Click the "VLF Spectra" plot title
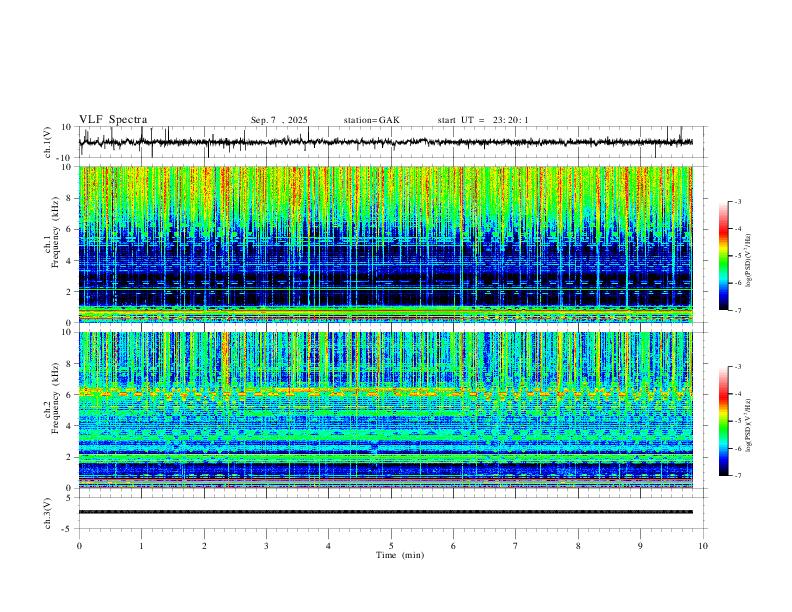792x612 pixels. [x=113, y=120]
